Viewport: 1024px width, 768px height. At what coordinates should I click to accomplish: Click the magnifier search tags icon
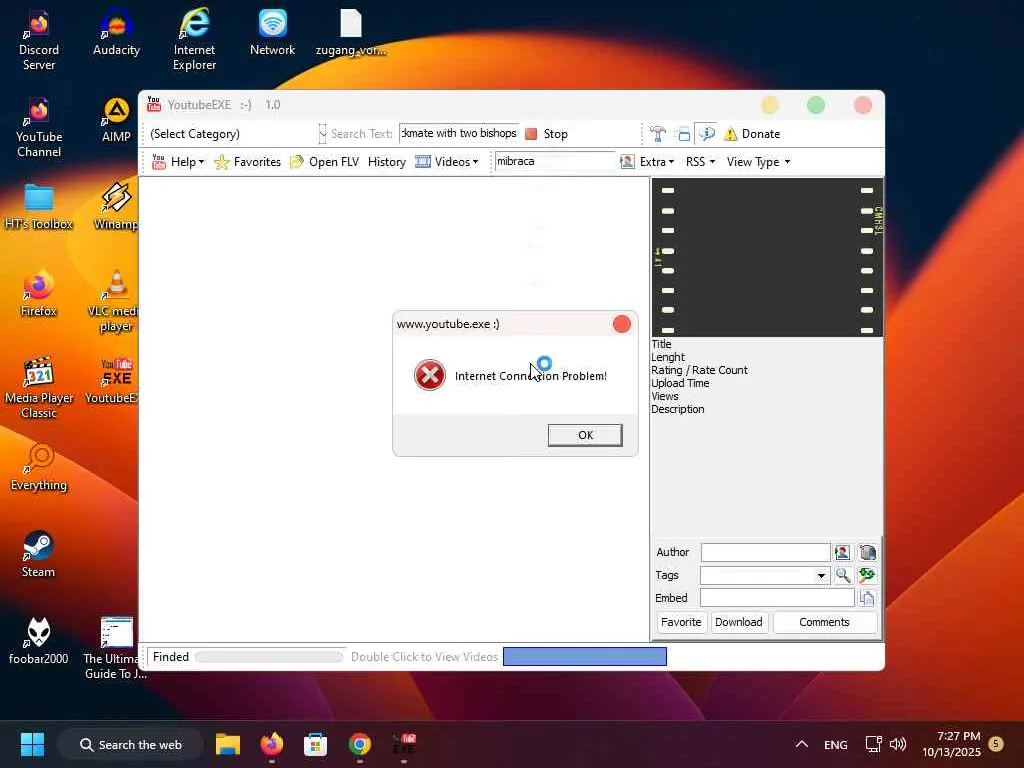pos(842,575)
